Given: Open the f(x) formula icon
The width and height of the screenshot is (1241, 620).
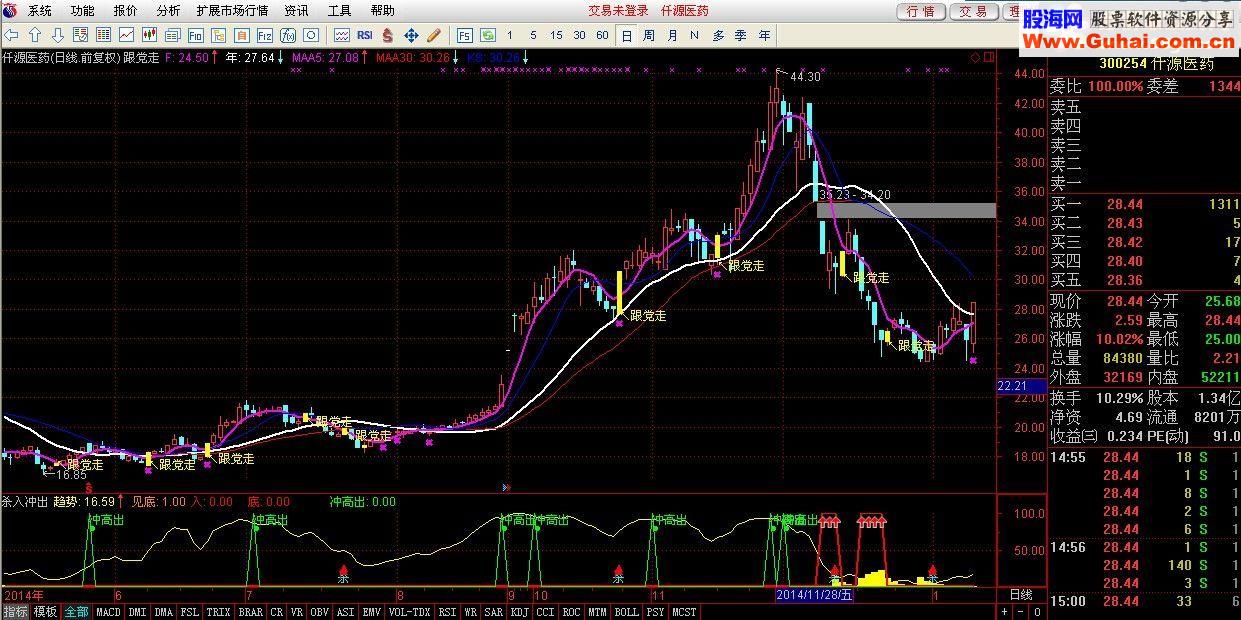Looking at the screenshot, I should pos(288,35).
